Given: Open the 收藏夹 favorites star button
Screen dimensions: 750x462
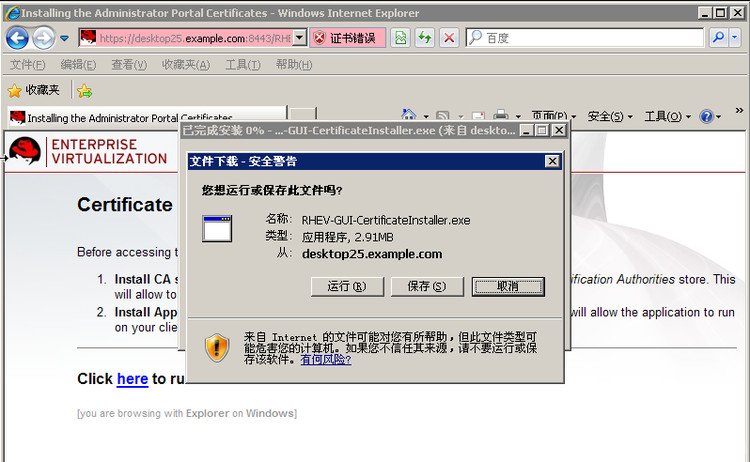Looking at the screenshot, I should coord(34,90).
